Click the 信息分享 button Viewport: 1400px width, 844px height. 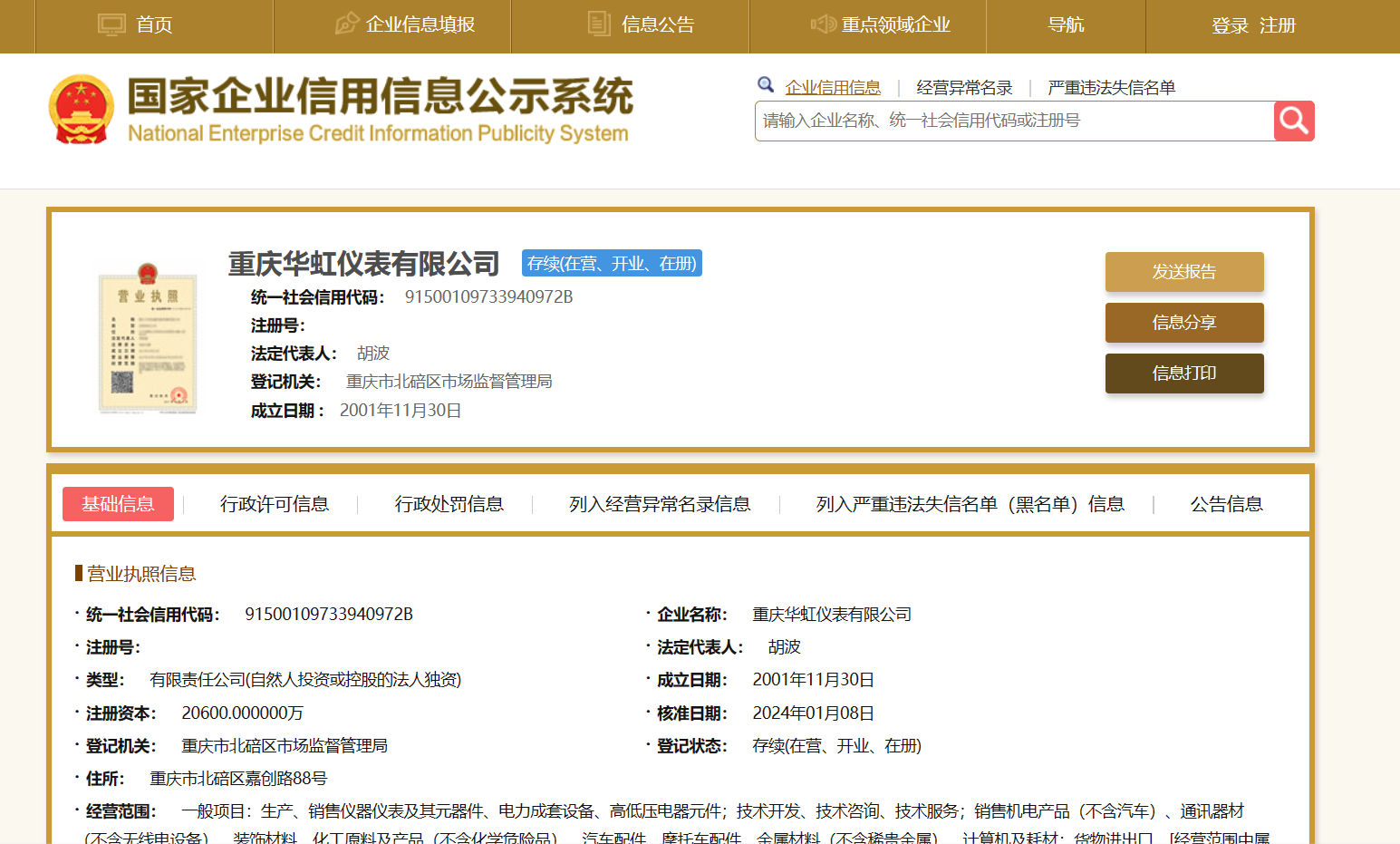1184,323
